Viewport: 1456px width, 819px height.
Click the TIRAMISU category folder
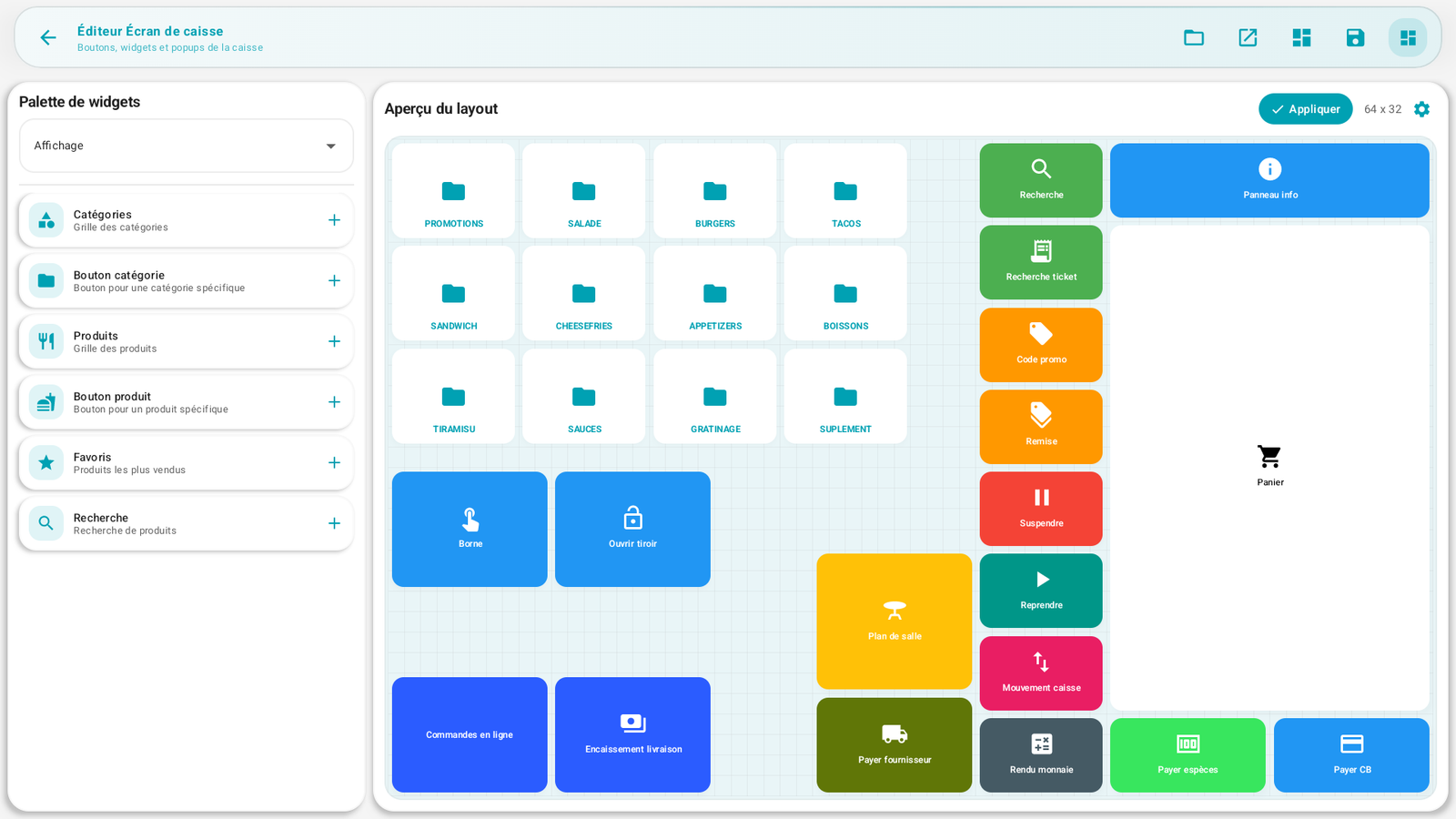pyautogui.click(x=453, y=397)
